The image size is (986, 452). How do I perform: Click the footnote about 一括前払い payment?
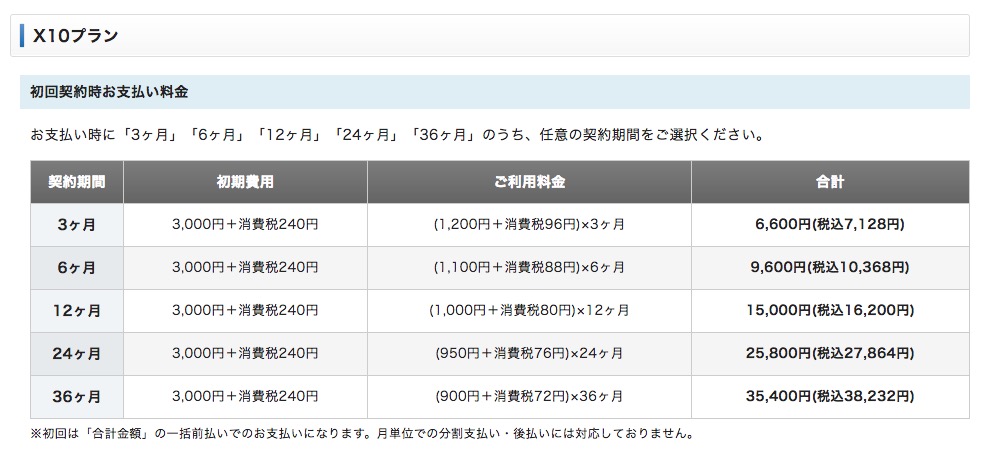[362, 435]
